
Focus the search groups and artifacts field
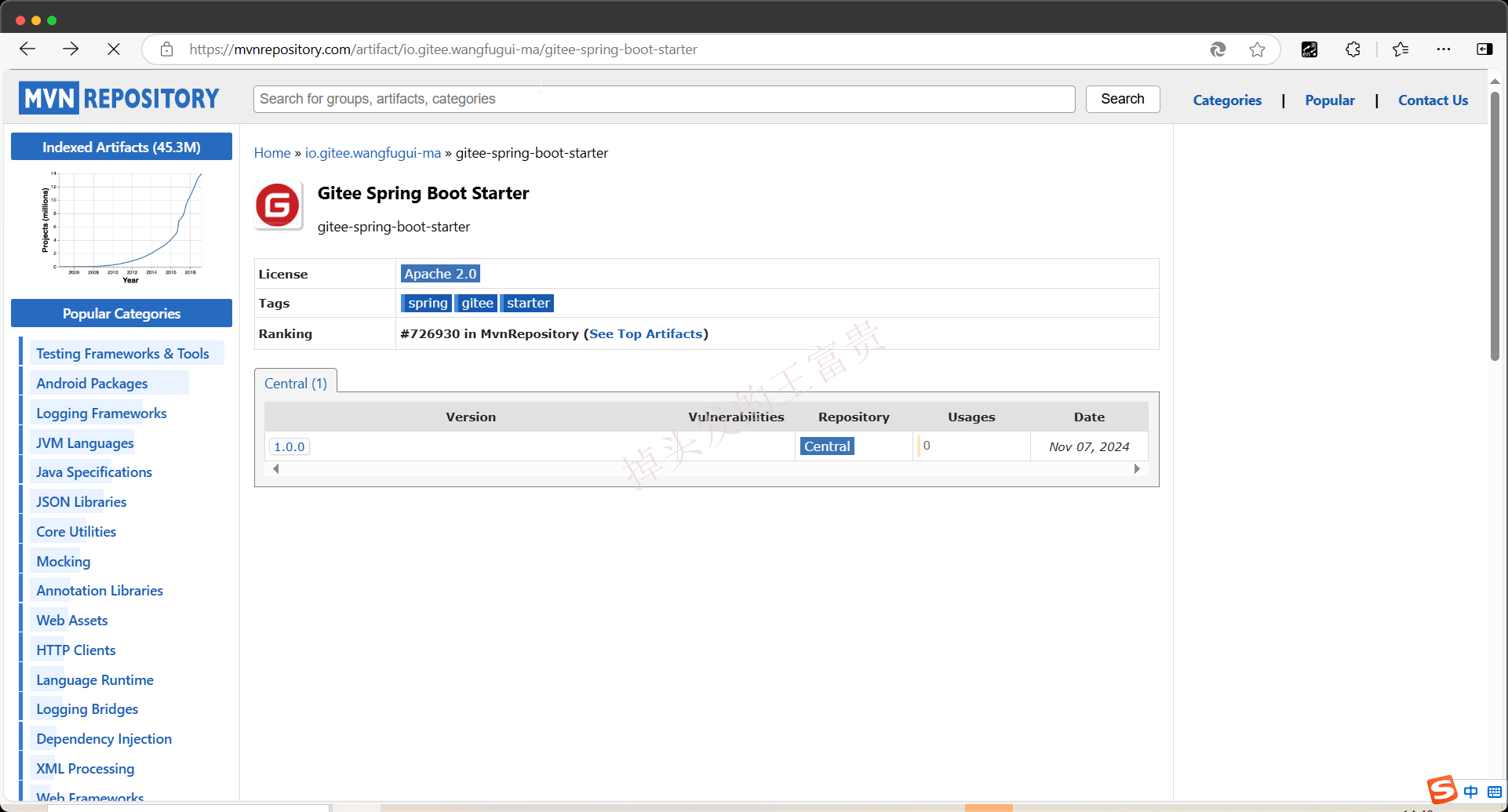point(664,99)
